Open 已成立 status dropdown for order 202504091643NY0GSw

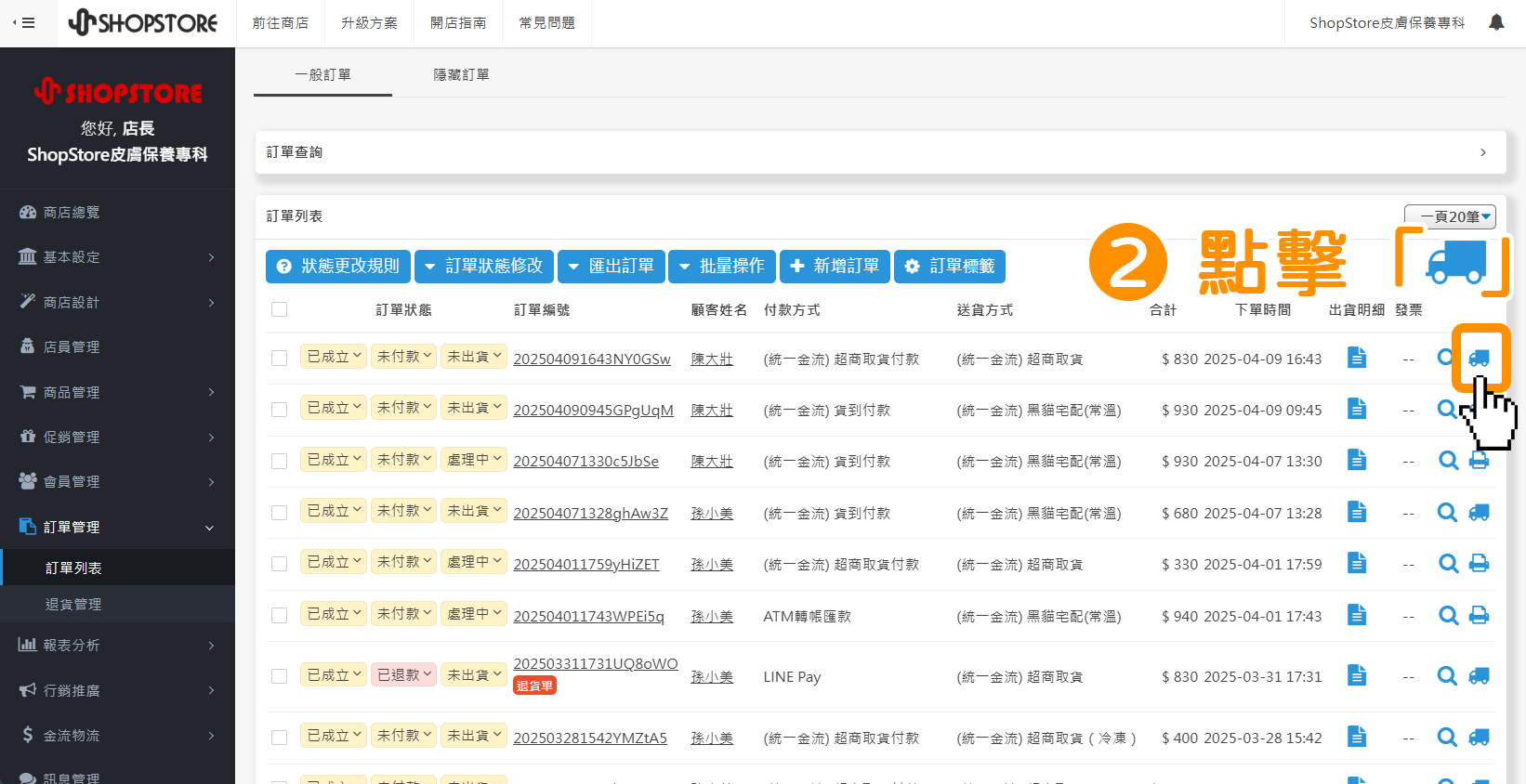334,357
